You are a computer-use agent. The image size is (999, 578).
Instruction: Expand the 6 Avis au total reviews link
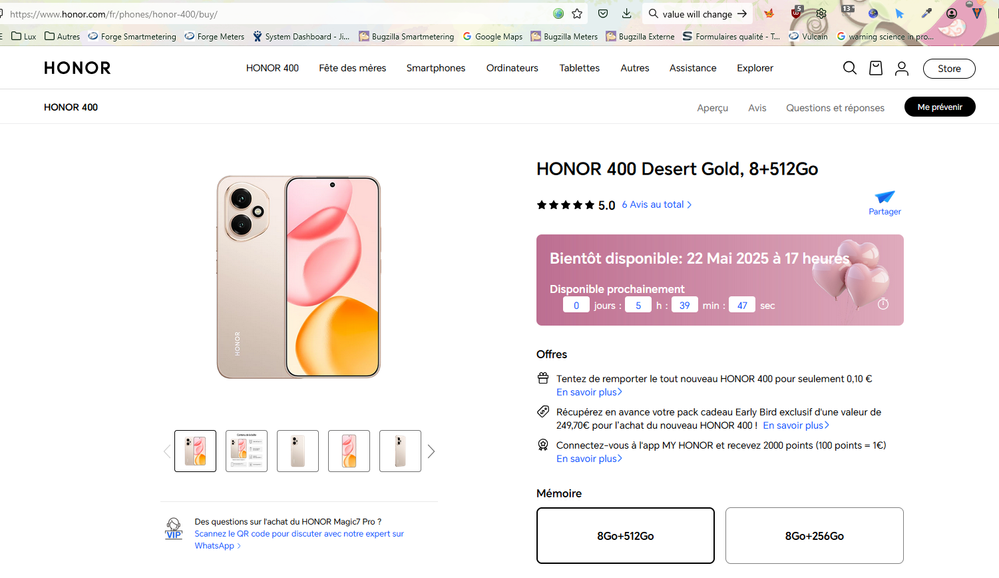click(x=656, y=205)
